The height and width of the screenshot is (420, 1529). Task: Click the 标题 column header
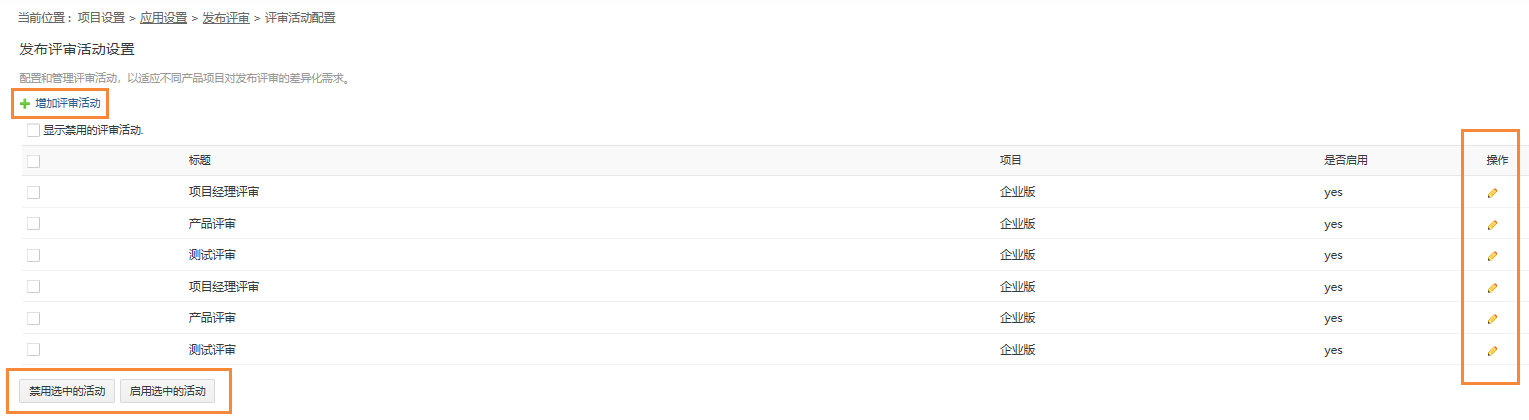200,161
